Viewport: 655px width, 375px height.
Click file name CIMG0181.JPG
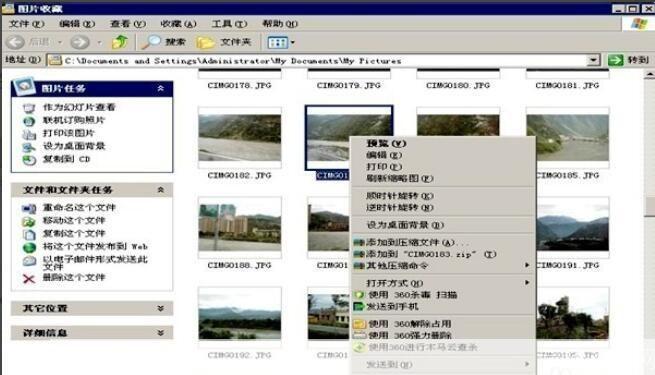tap(567, 86)
